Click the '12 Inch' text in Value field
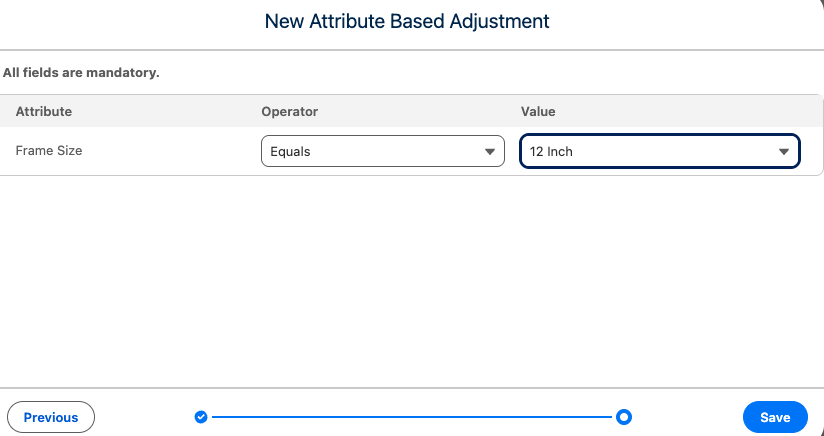This screenshot has width=824, height=436. [551, 152]
